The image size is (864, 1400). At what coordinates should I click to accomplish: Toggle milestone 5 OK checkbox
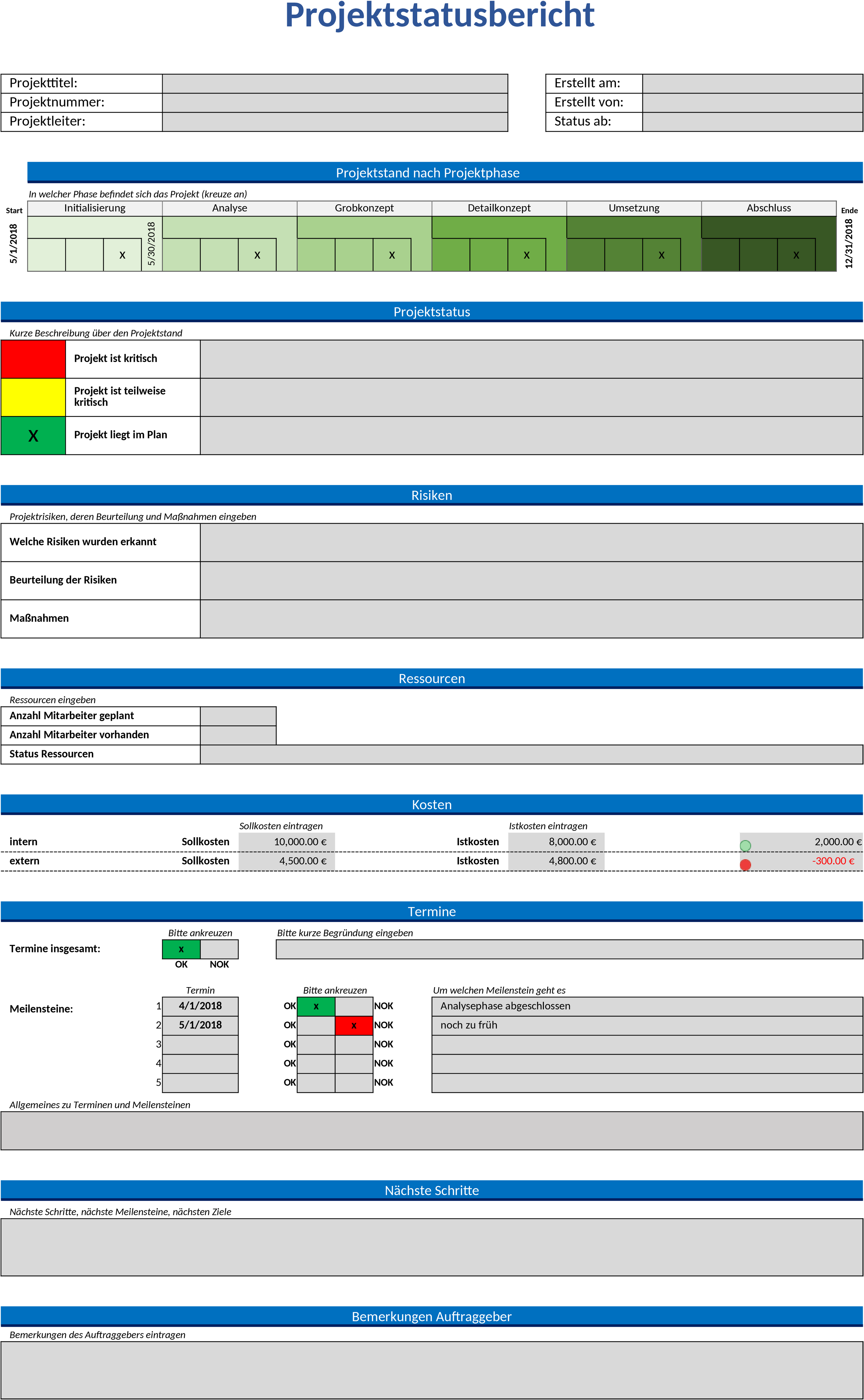[316, 1083]
